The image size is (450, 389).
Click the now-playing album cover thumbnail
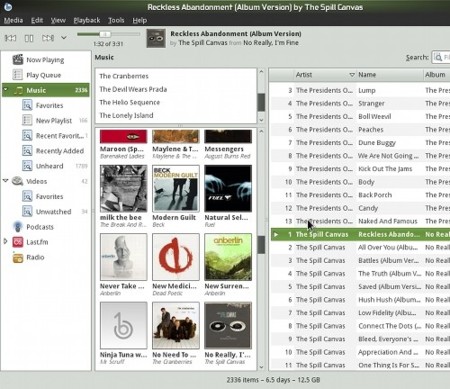(x=156, y=38)
